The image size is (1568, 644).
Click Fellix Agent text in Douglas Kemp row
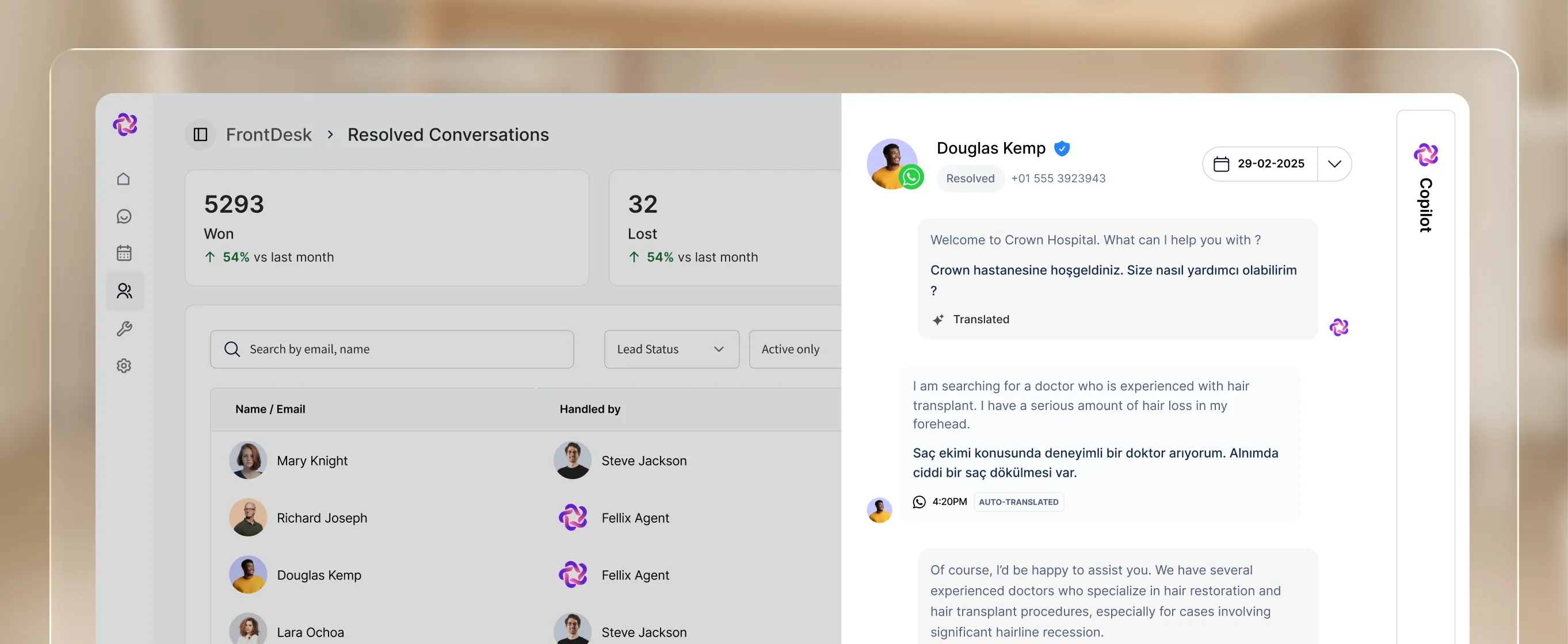tap(635, 575)
